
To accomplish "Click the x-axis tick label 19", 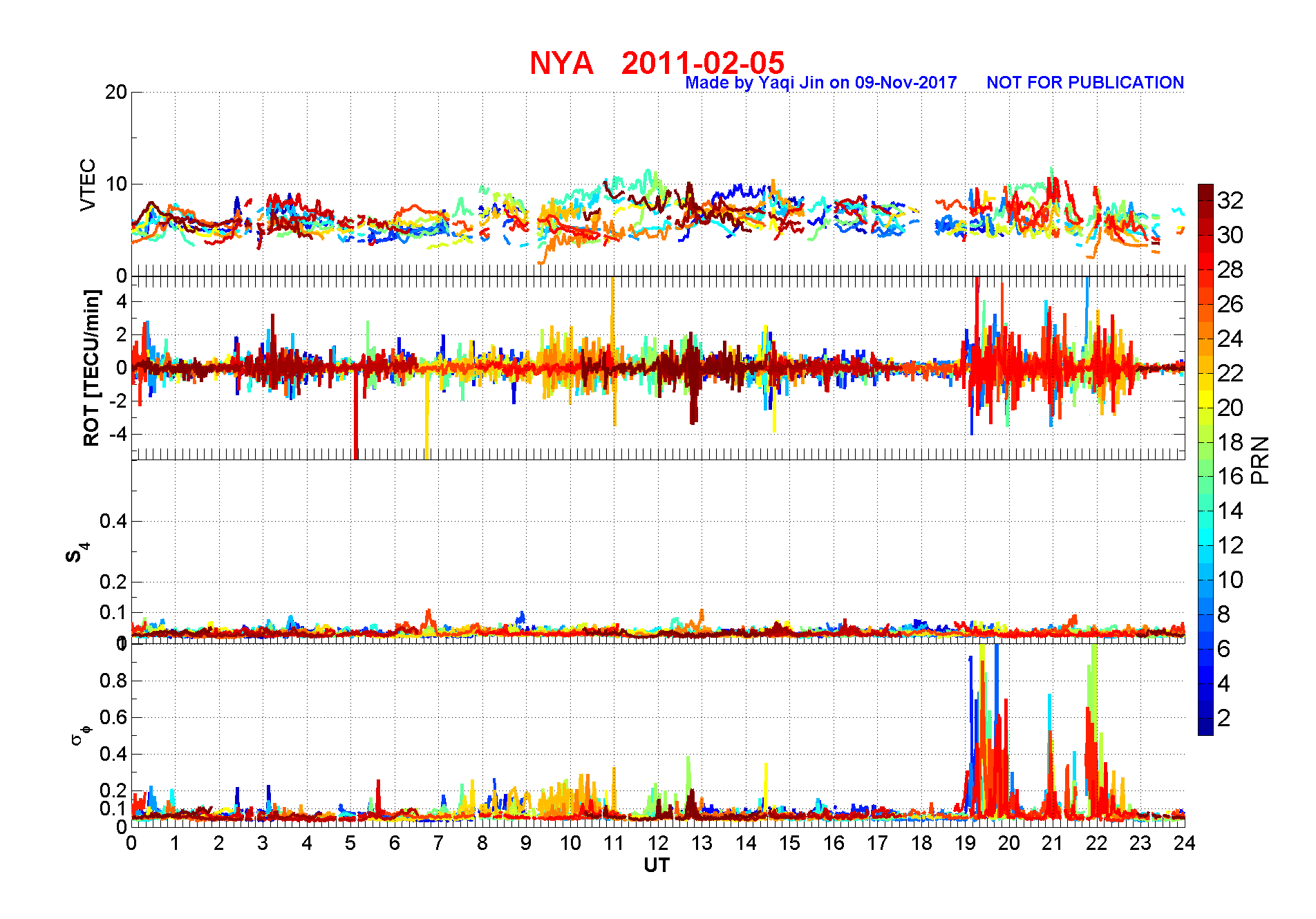I will click(x=966, y=843).
